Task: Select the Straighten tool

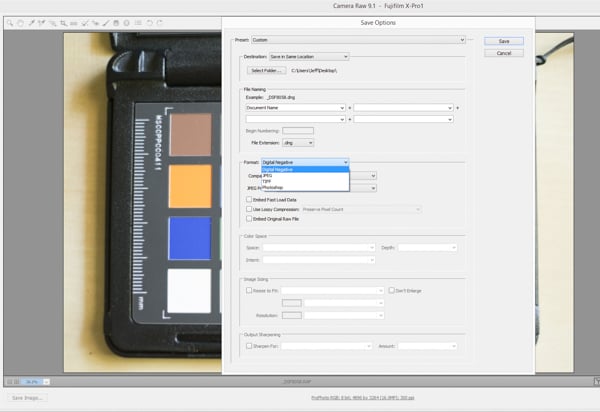Action: point(73,23)
